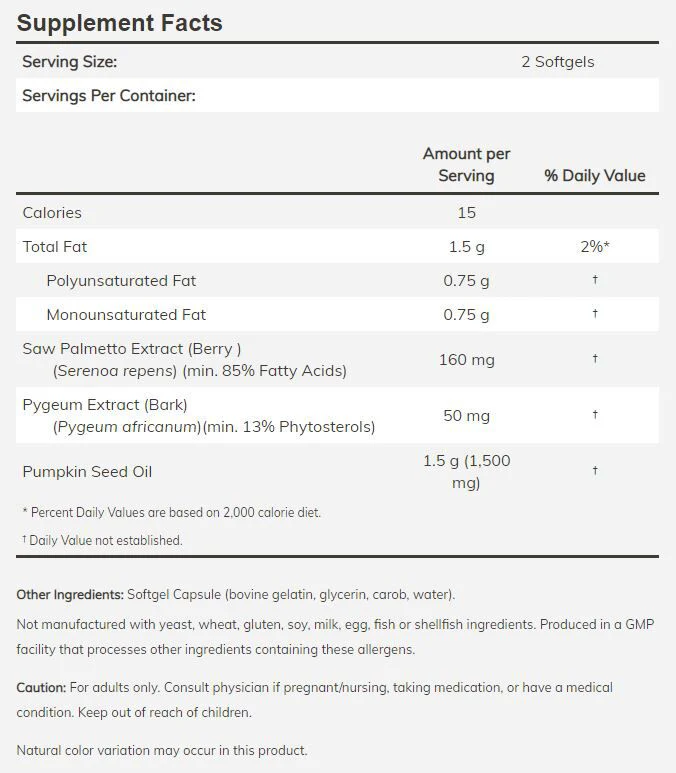This screenshot has width=676, height=773.
Task: Select the Saw Palmetto Extract (Berry) text
Action: coord(132,349)
